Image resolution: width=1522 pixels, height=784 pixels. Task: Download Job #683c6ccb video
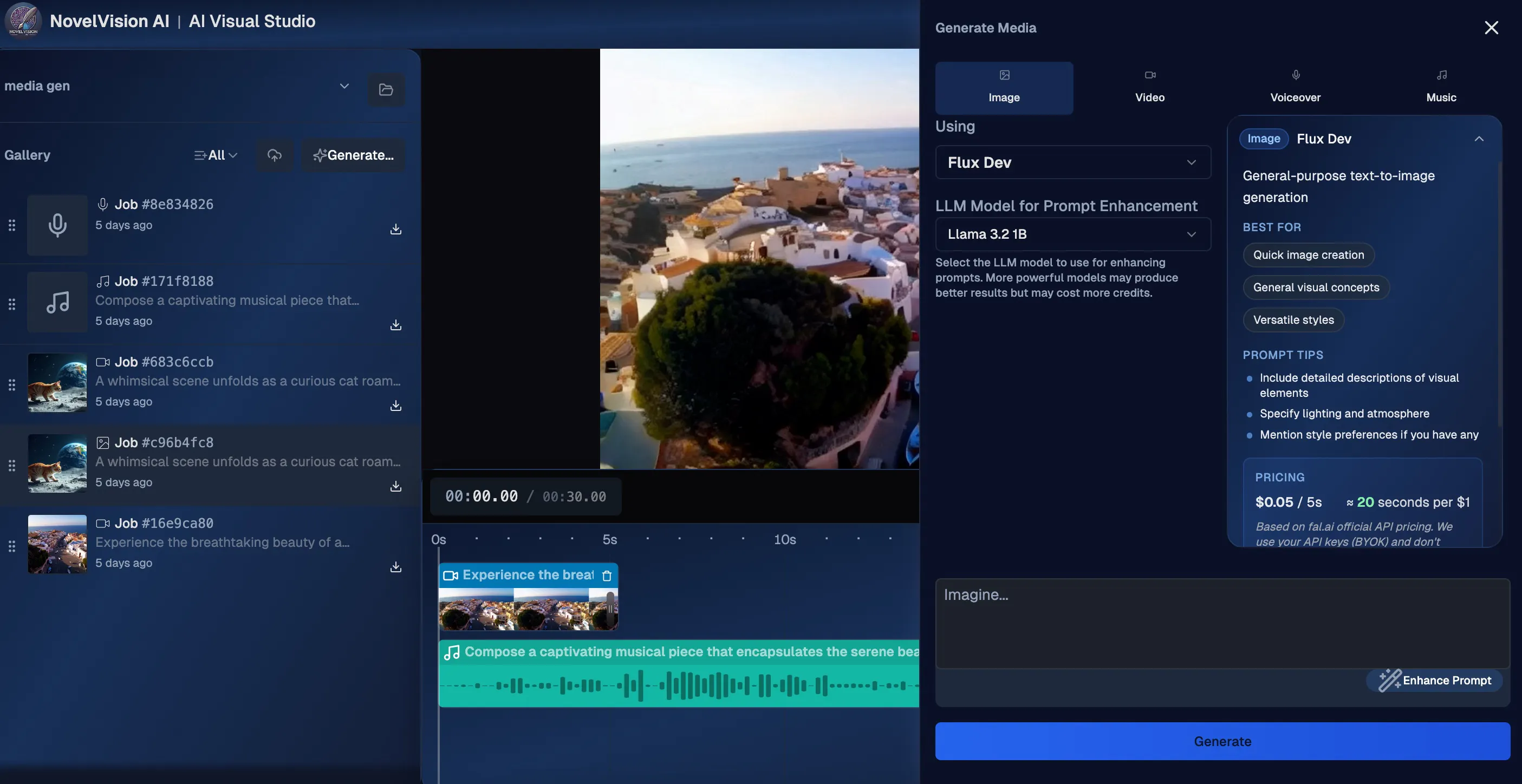396,406
